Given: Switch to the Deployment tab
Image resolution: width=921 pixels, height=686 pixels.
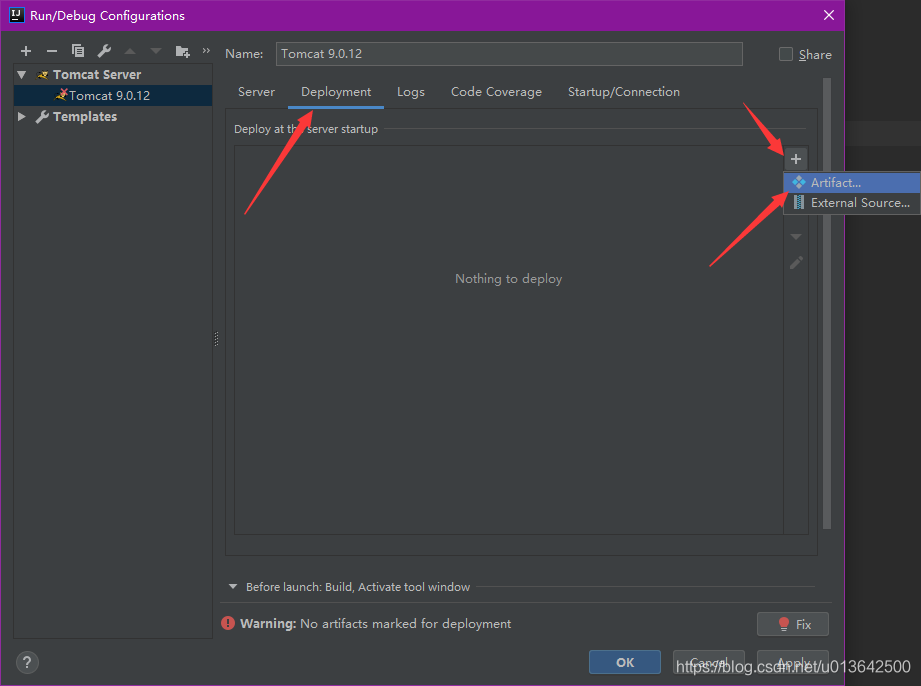Looking at the screenshot, I should 336,92.
